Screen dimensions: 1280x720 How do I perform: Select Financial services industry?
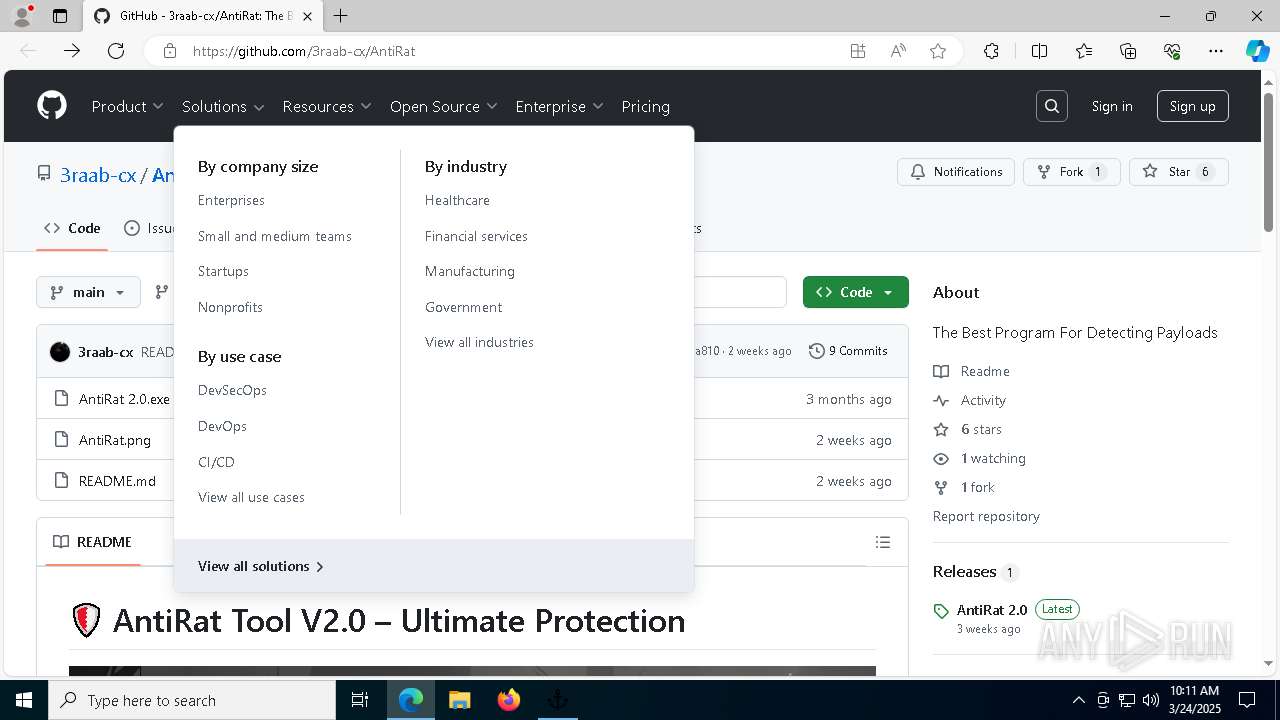tap(476, 236)
